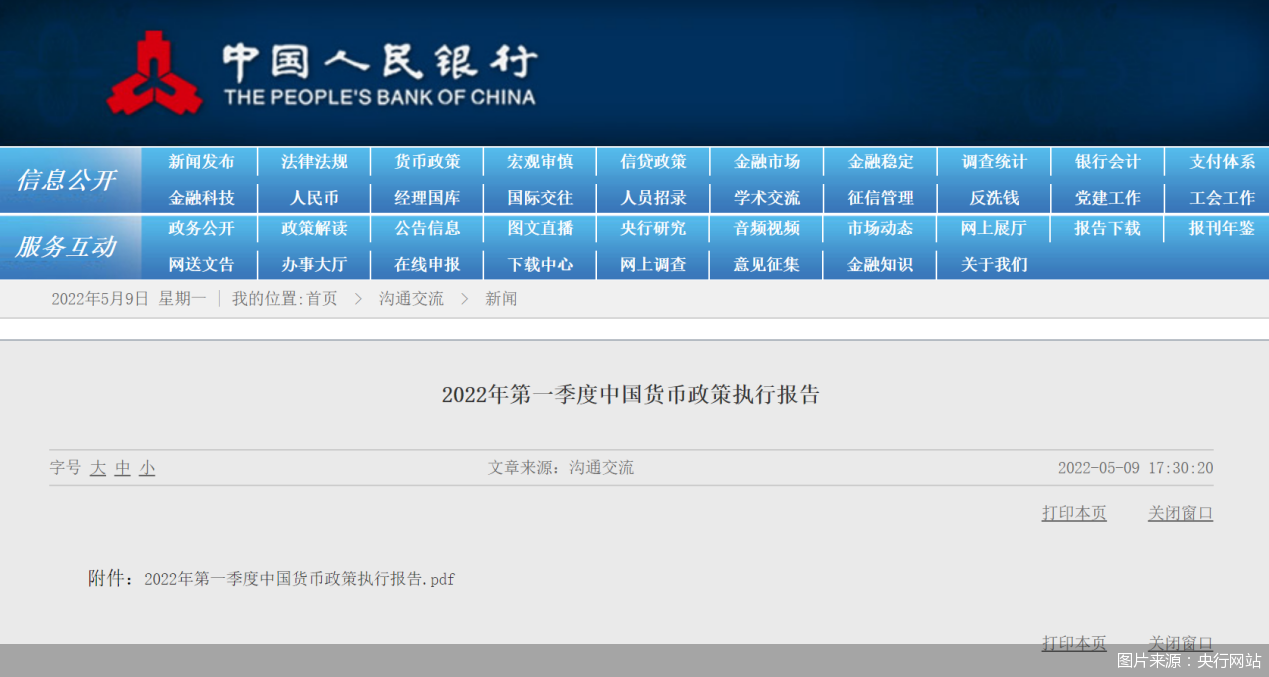Click upper 打印本页 link
Image resolution: width=1269 pixels, height=677 pixels.
tap(1074, 513)
